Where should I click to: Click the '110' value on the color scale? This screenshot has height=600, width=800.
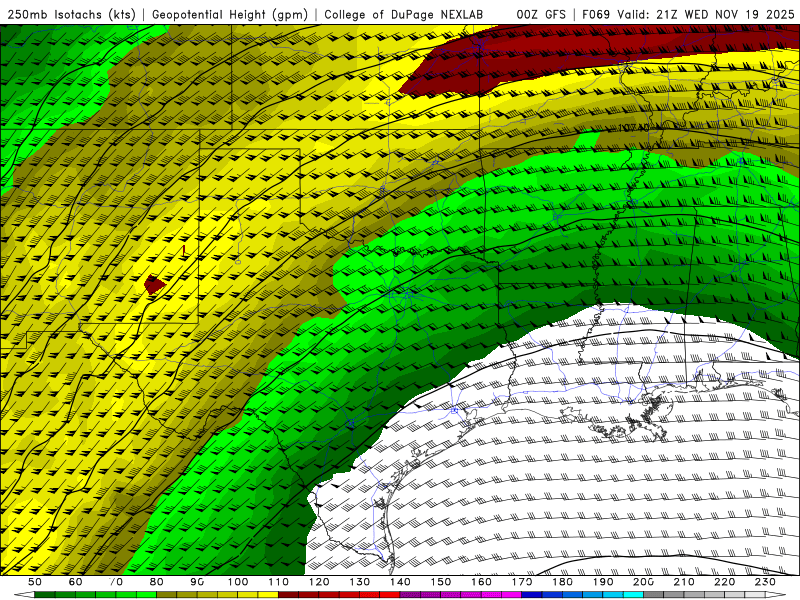pyautogui.click(x=279, y=582)
